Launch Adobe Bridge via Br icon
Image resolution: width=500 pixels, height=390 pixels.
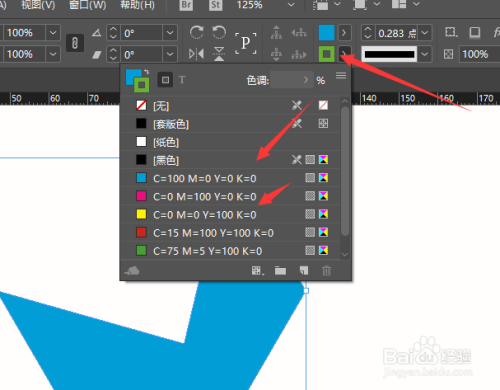click(186, 5)
